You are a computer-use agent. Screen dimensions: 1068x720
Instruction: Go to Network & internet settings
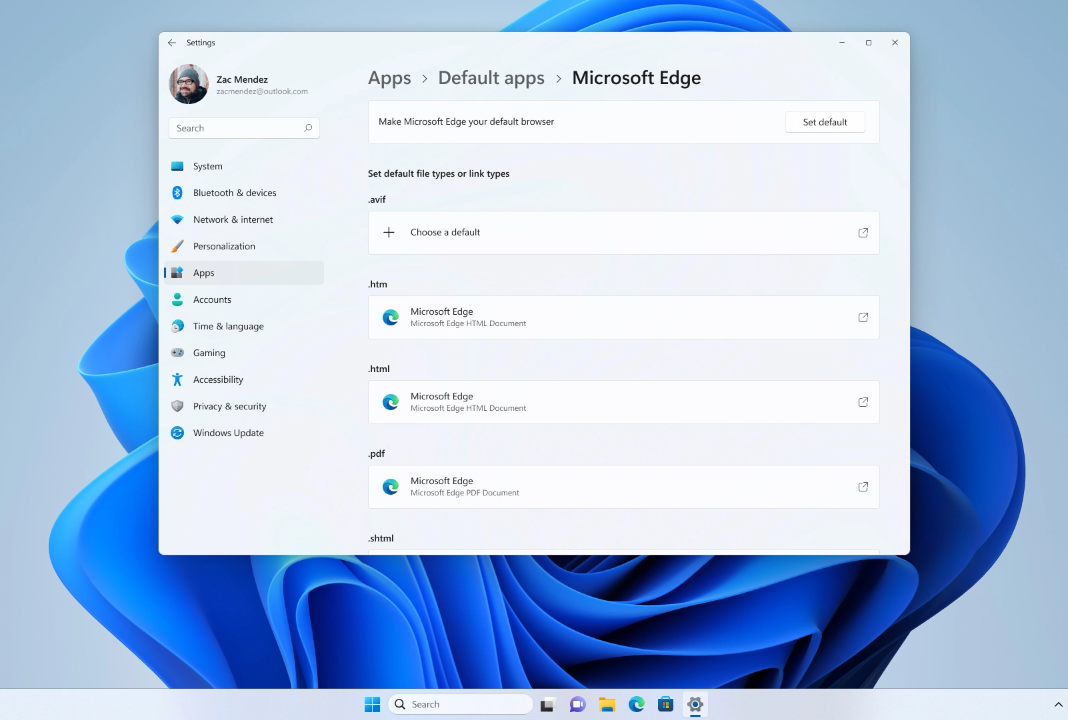tap(244, 219)
